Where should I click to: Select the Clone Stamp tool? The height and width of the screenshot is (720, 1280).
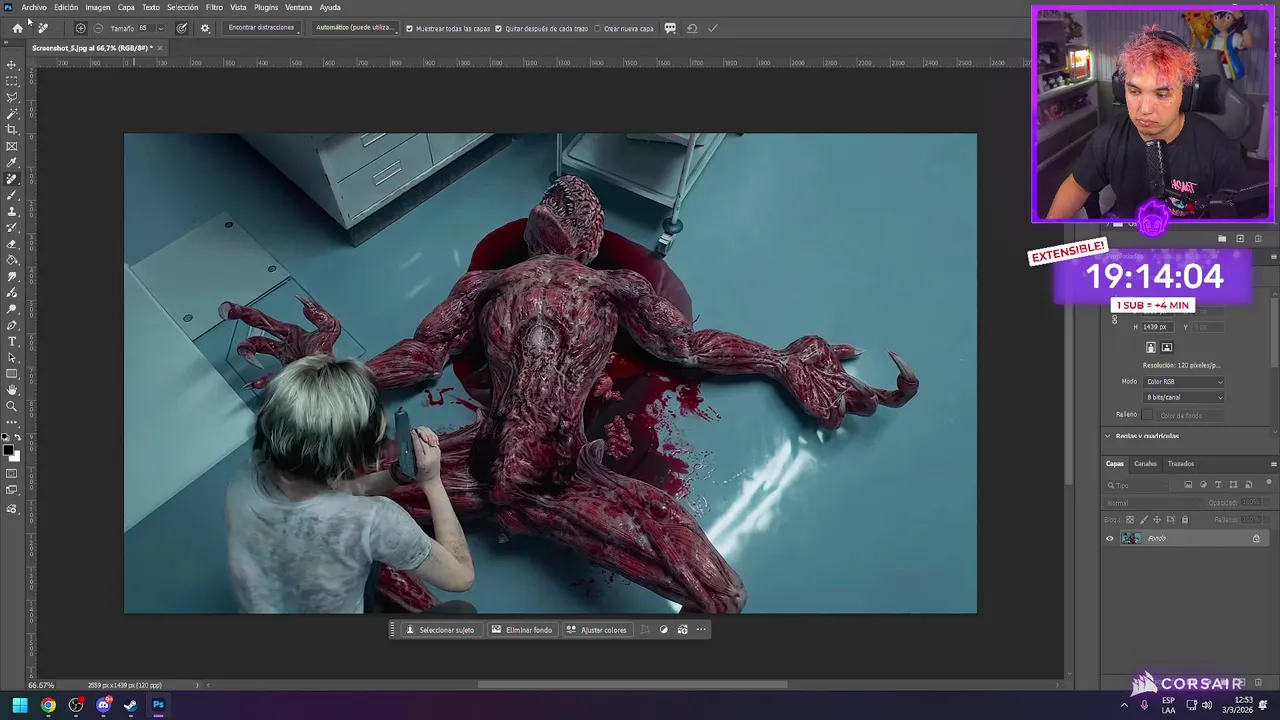pyautogui.click(x=12, y=211)
